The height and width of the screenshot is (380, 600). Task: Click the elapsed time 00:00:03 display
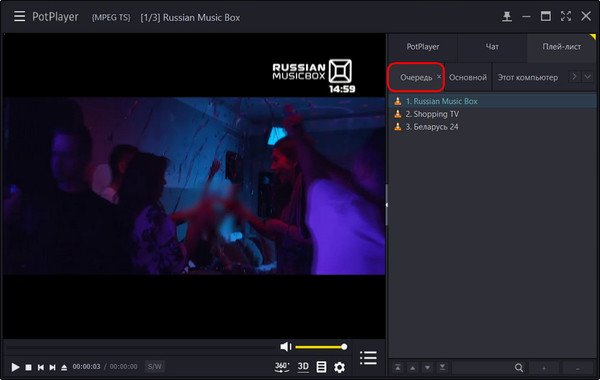[x=86, y=367]
